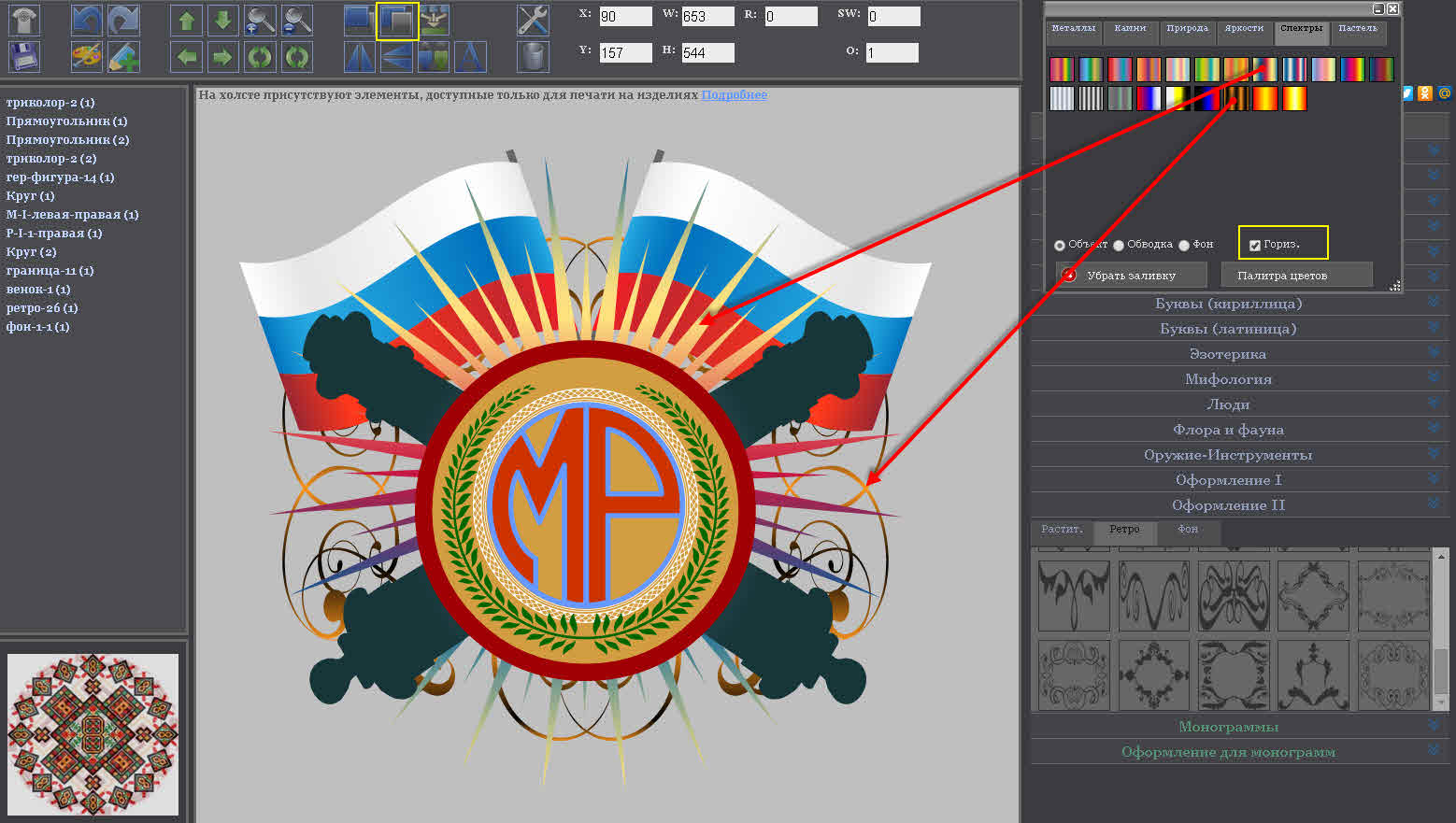Screen dimensions: 1456x823
Task: Move object left with green arrow
Action: (x=186, y=57)
